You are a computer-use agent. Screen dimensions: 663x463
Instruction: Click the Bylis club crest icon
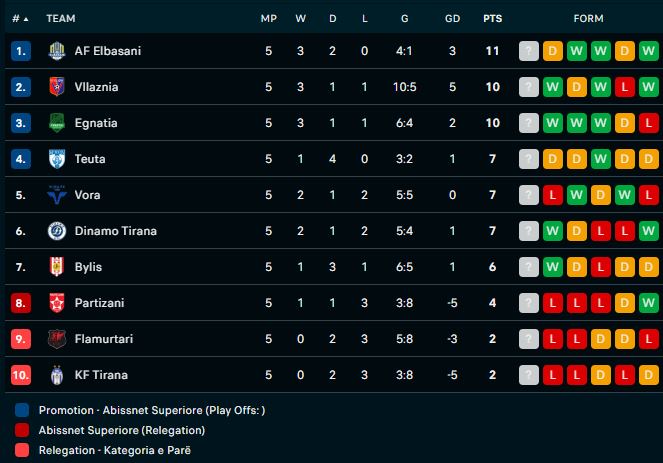tap(56, 267)
